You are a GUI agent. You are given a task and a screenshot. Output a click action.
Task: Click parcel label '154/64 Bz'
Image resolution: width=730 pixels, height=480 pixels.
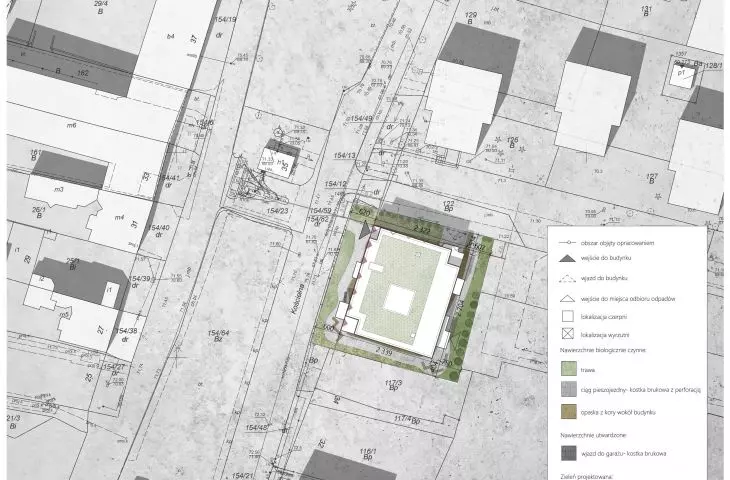tap(218, 336)
